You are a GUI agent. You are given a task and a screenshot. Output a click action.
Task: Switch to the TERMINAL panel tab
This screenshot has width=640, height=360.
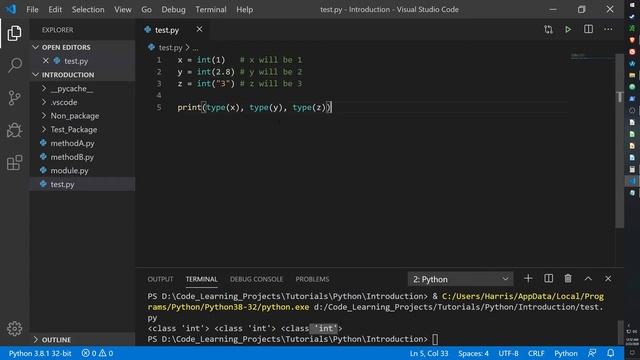[x=202, y=279]
